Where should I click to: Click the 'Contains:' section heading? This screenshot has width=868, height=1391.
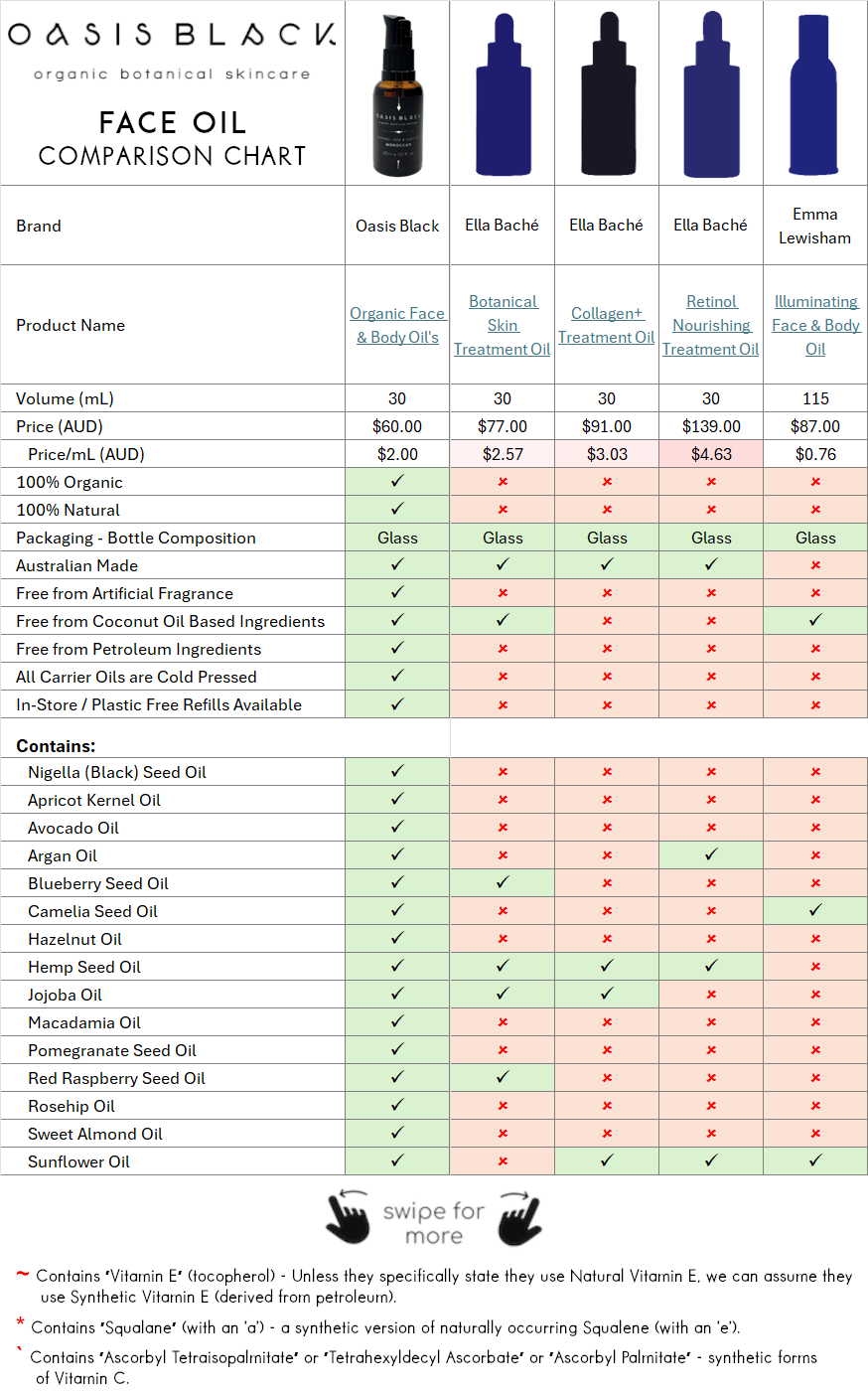(56, 745)
